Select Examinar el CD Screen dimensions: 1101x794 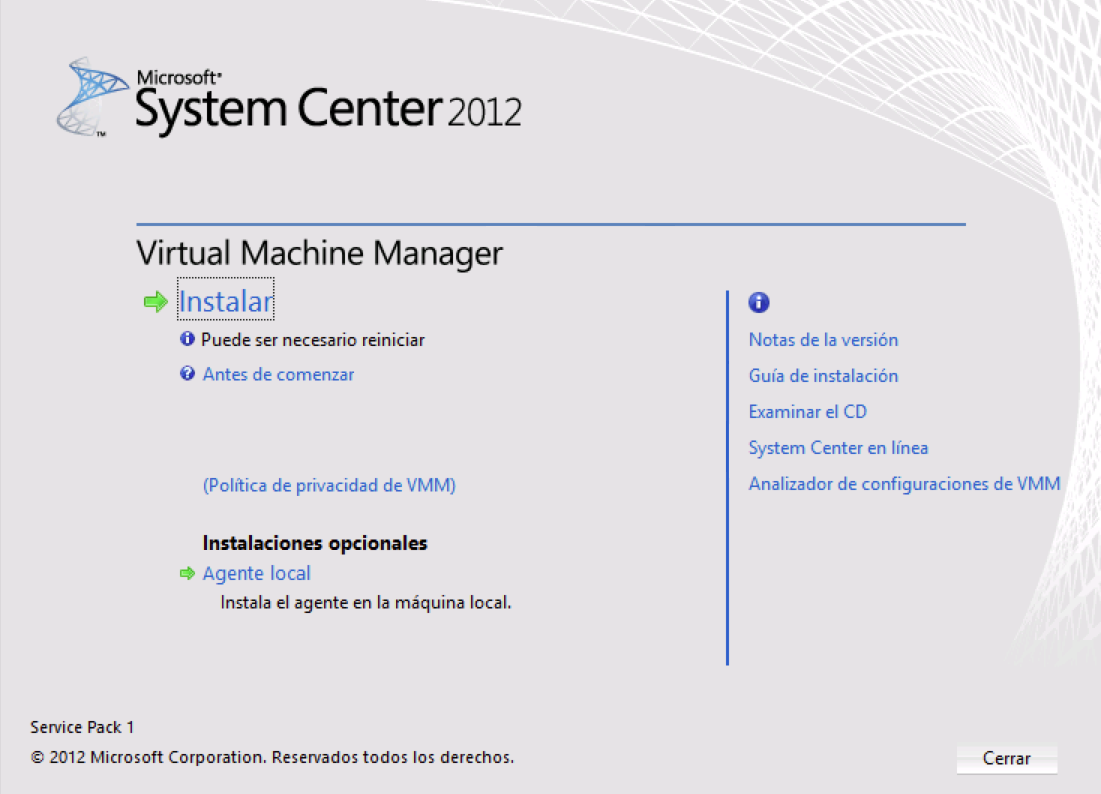click(x=807, y=411)
